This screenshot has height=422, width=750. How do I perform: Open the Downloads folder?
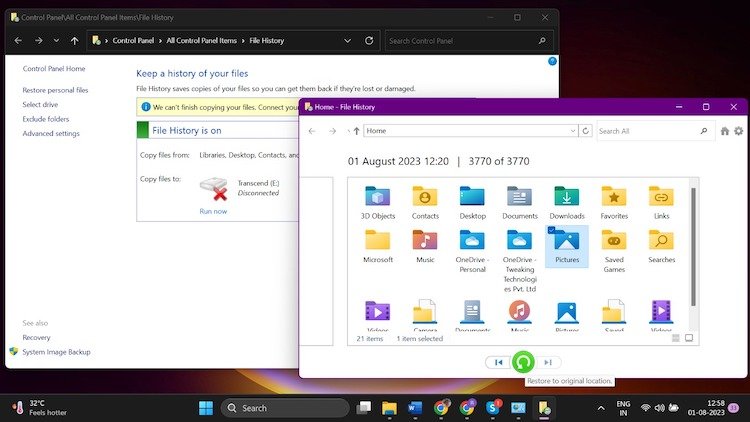(567, 202)
